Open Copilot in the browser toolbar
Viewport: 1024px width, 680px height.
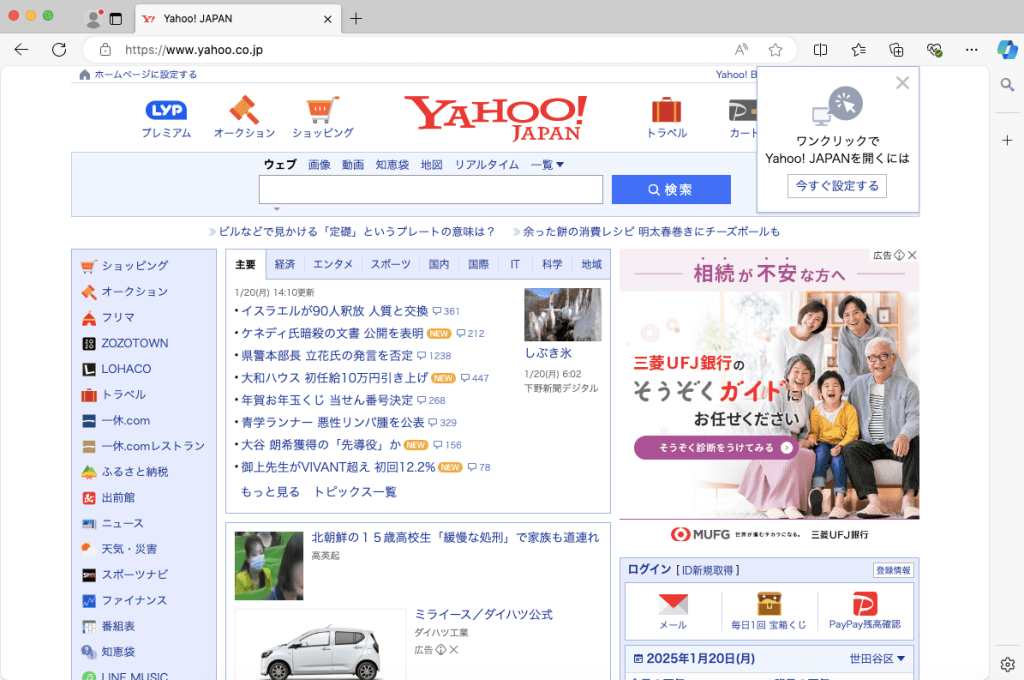1007,49
